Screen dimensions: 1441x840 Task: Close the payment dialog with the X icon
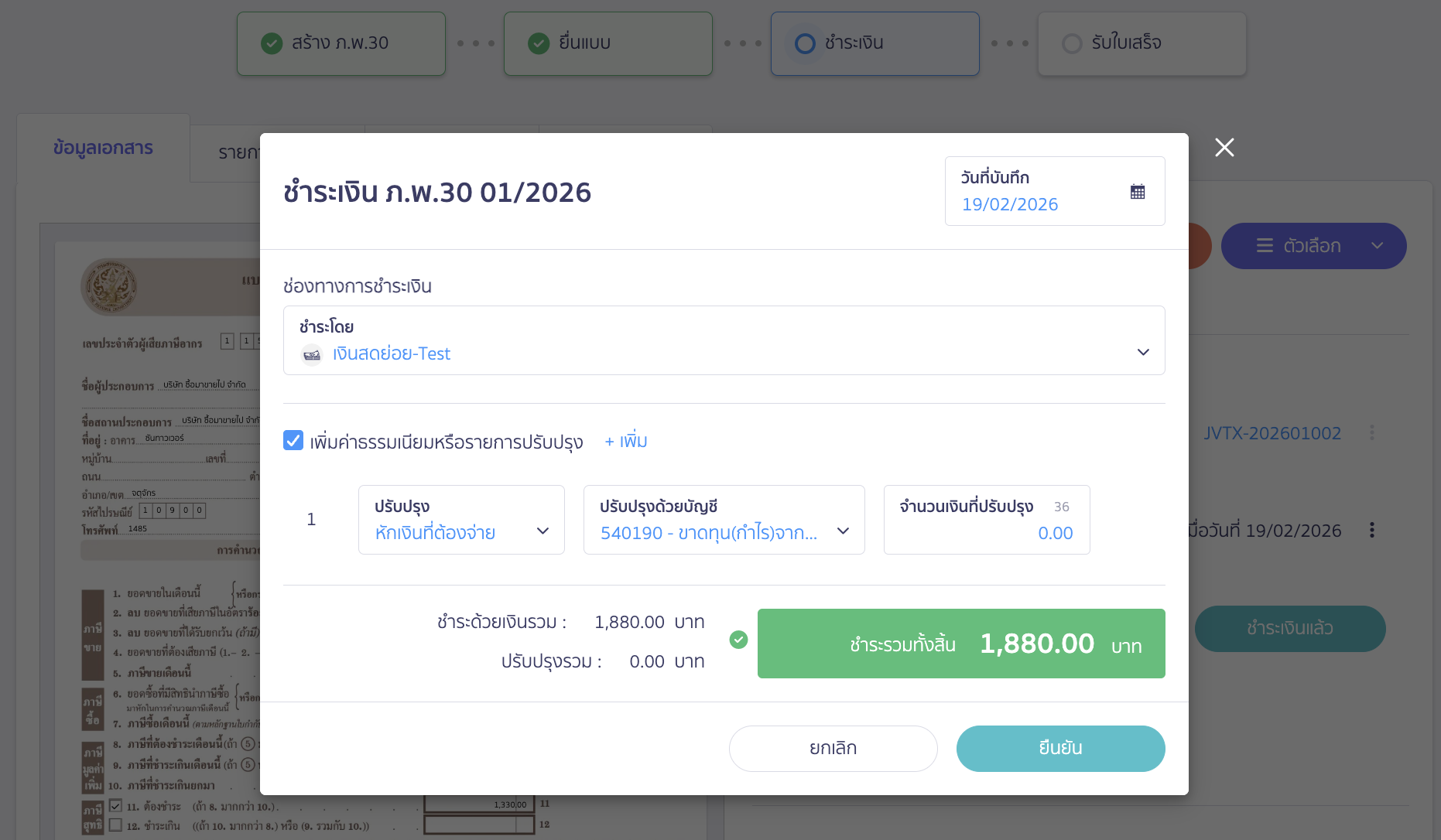pyautogui.click(x=1224, y=148)
